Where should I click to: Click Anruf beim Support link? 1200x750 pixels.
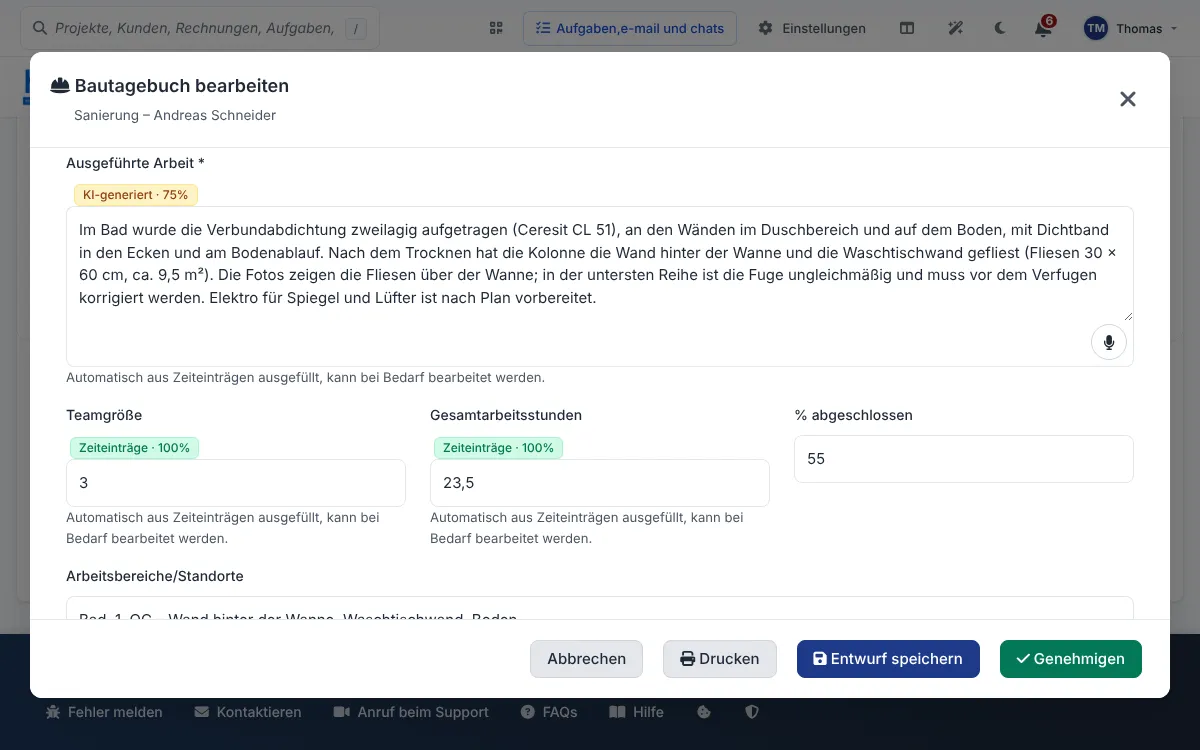click(x=411, y=712)
